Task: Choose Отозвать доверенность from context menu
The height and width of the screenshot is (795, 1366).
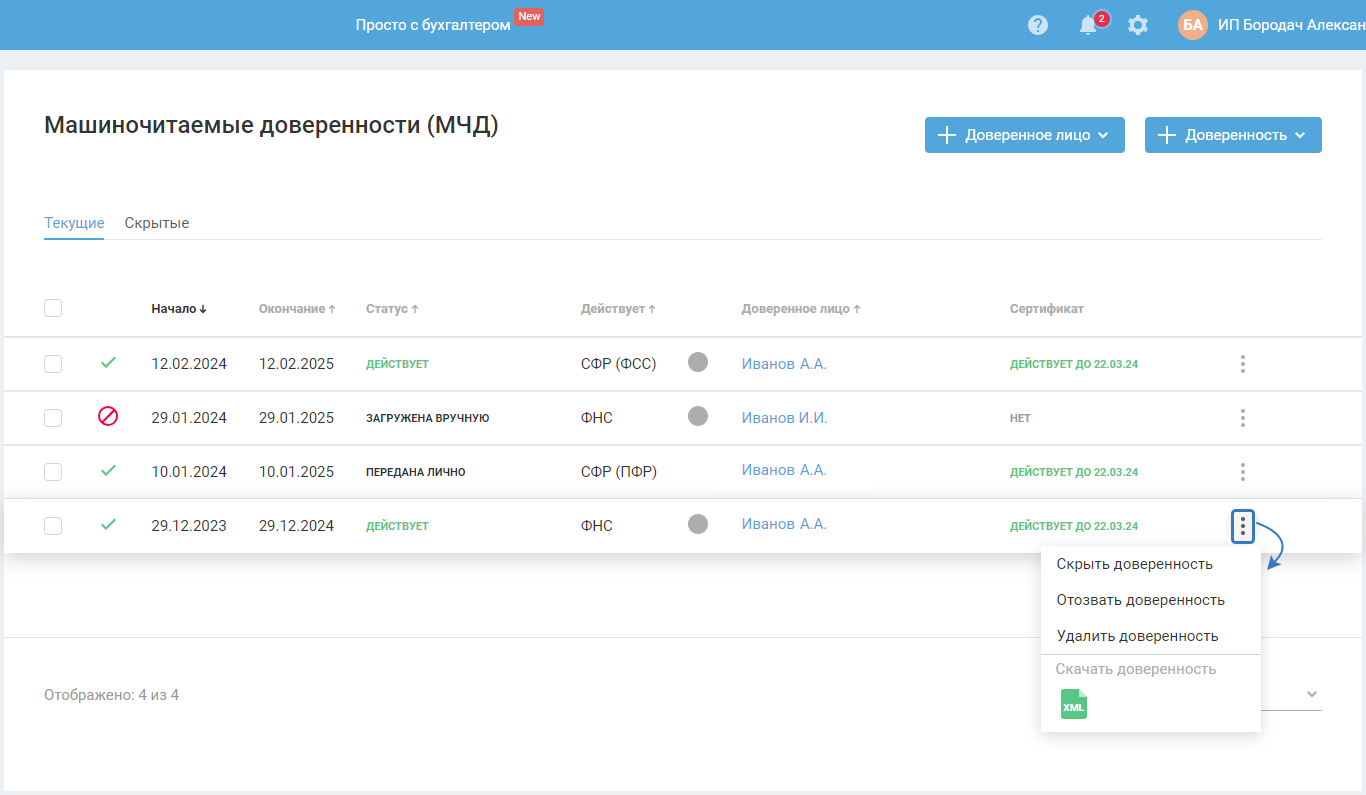Action: pos(1140,600)
